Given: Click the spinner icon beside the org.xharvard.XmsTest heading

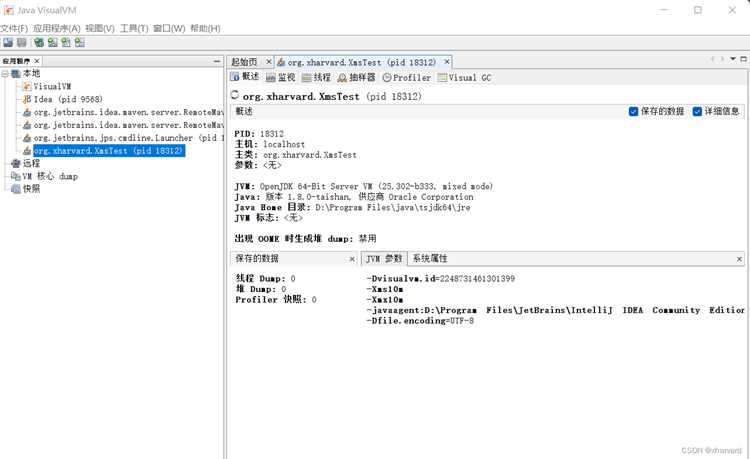Looking at the screenshot, I should point(234,95).
